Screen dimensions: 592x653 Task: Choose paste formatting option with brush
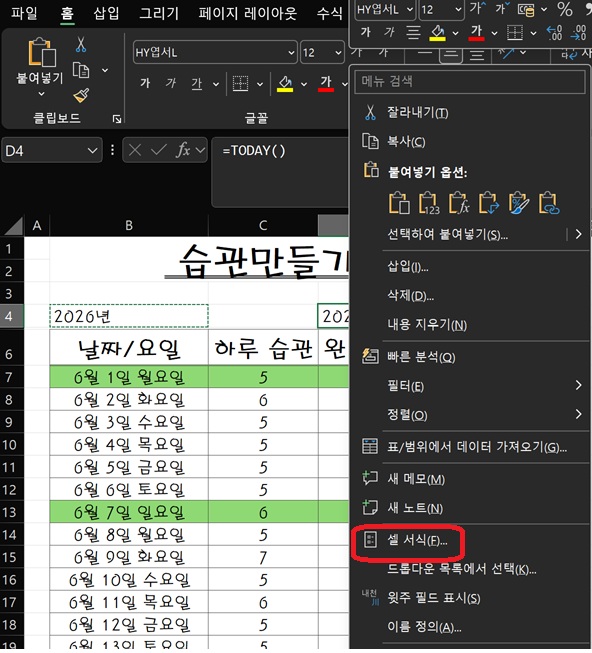[519, 203]
